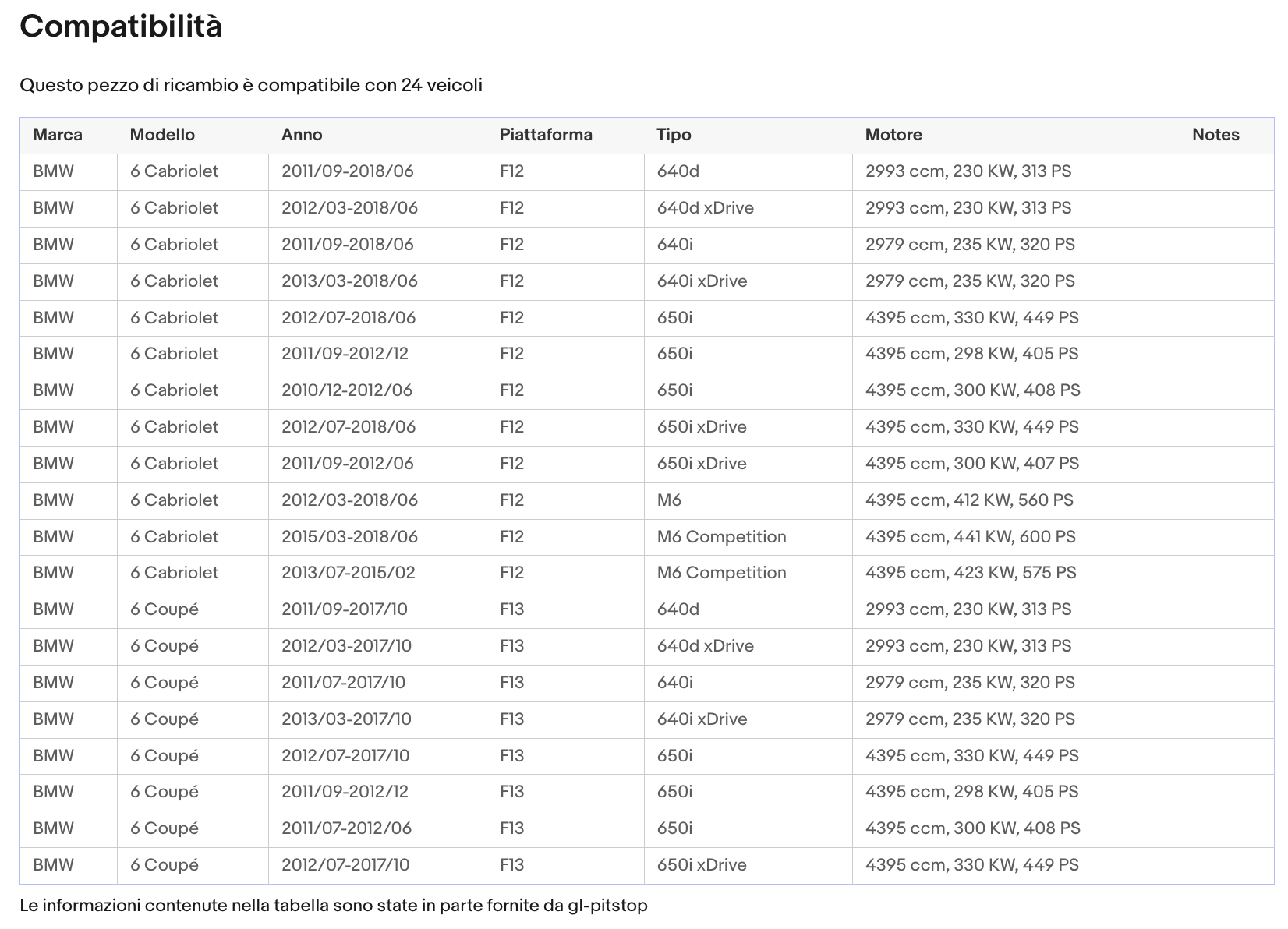This screenshot has width=1288, height=929.
Task: Click the Notes column header
Action: coord(1215,135)
